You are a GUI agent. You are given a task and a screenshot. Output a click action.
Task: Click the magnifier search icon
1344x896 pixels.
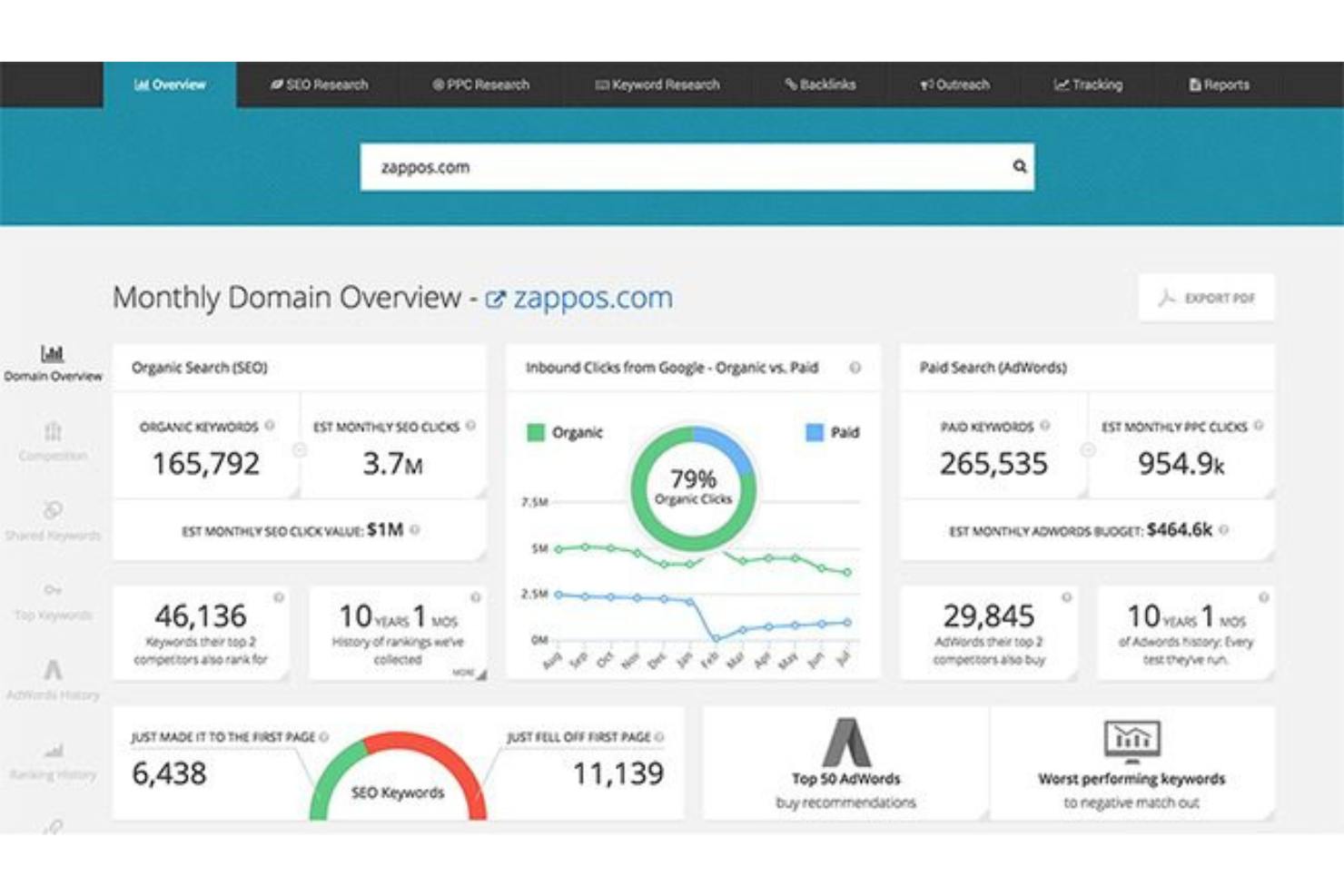[x=1020, y=166]
